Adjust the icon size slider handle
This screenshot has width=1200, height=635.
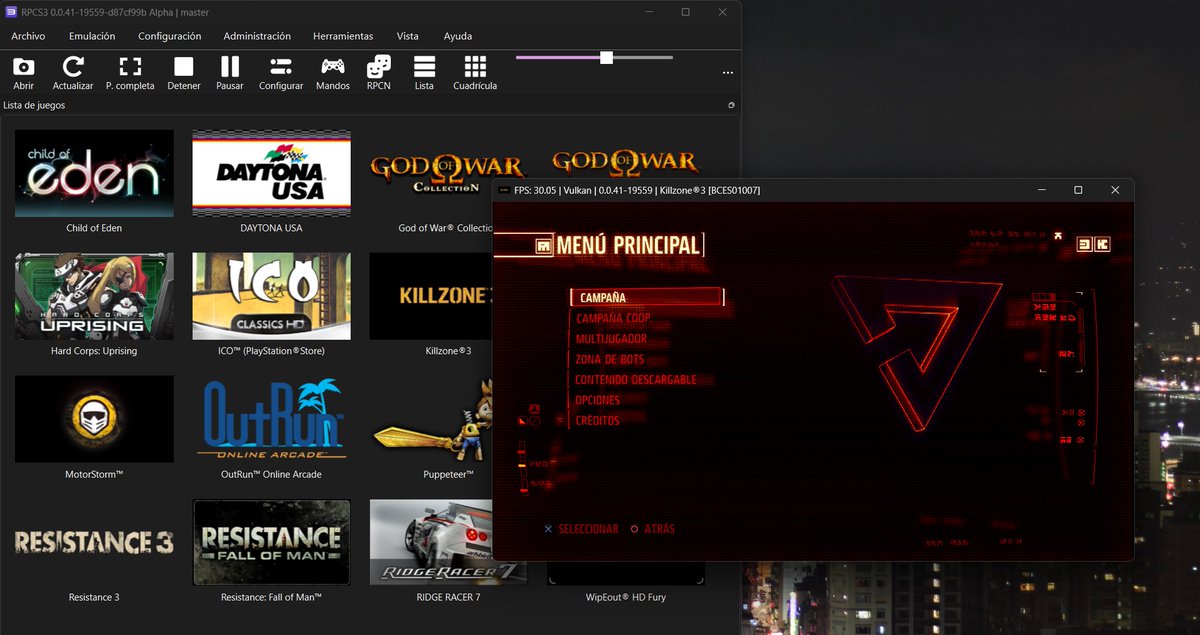(x=606, y=57)
